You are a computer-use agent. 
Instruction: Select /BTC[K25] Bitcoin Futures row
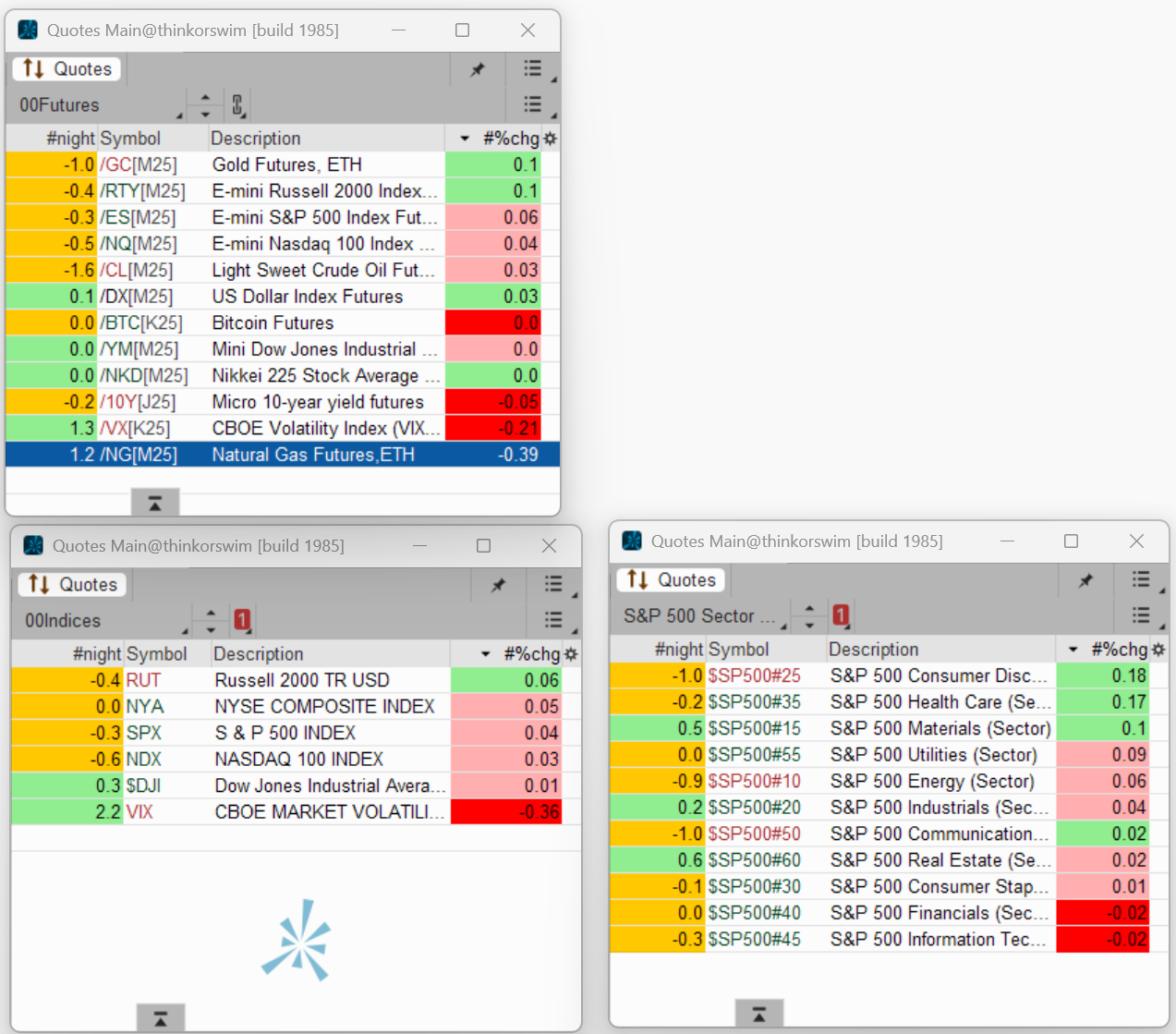pos(283,322)
